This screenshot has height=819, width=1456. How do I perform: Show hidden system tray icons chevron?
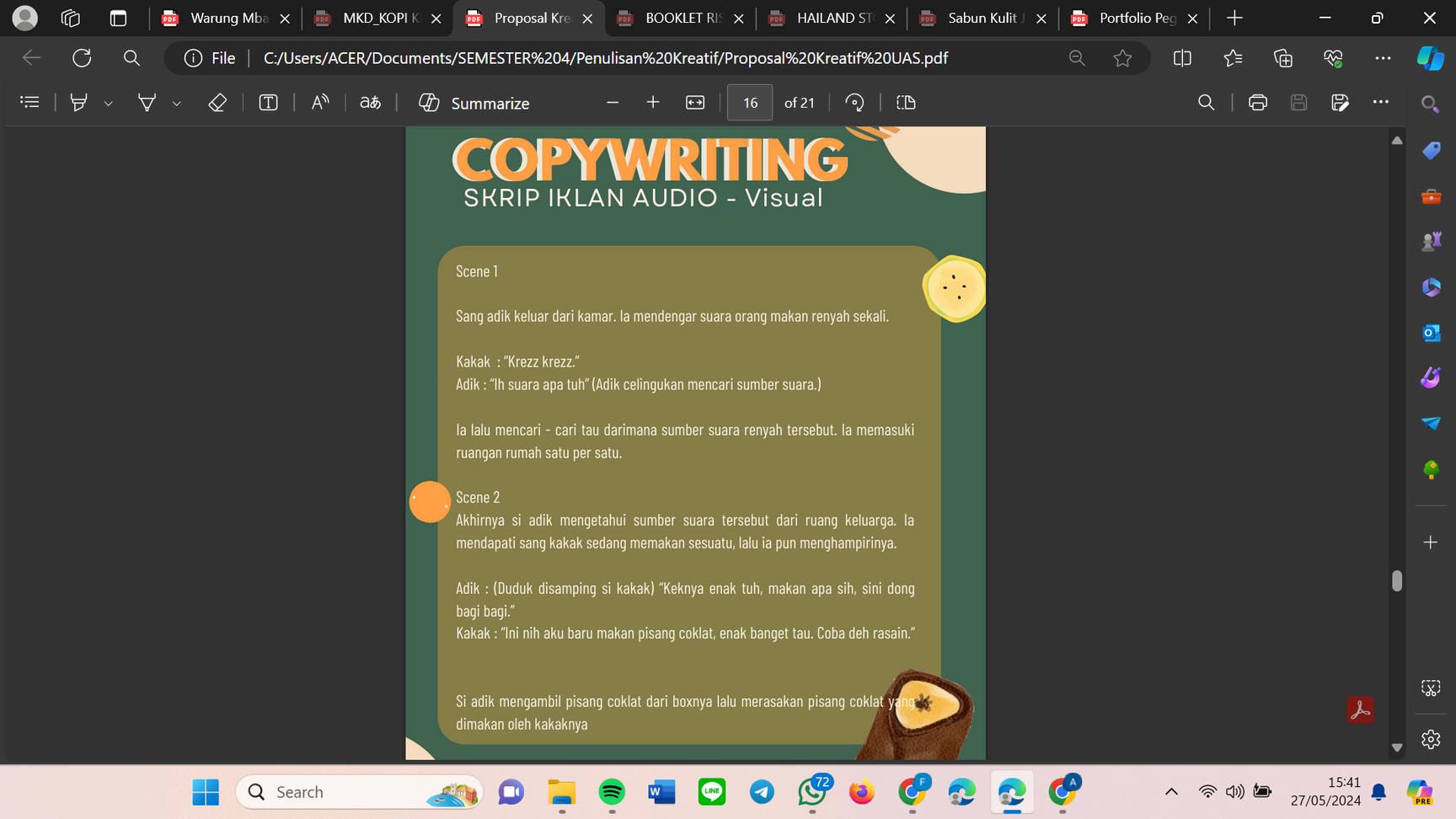[x=1171, y=791]
